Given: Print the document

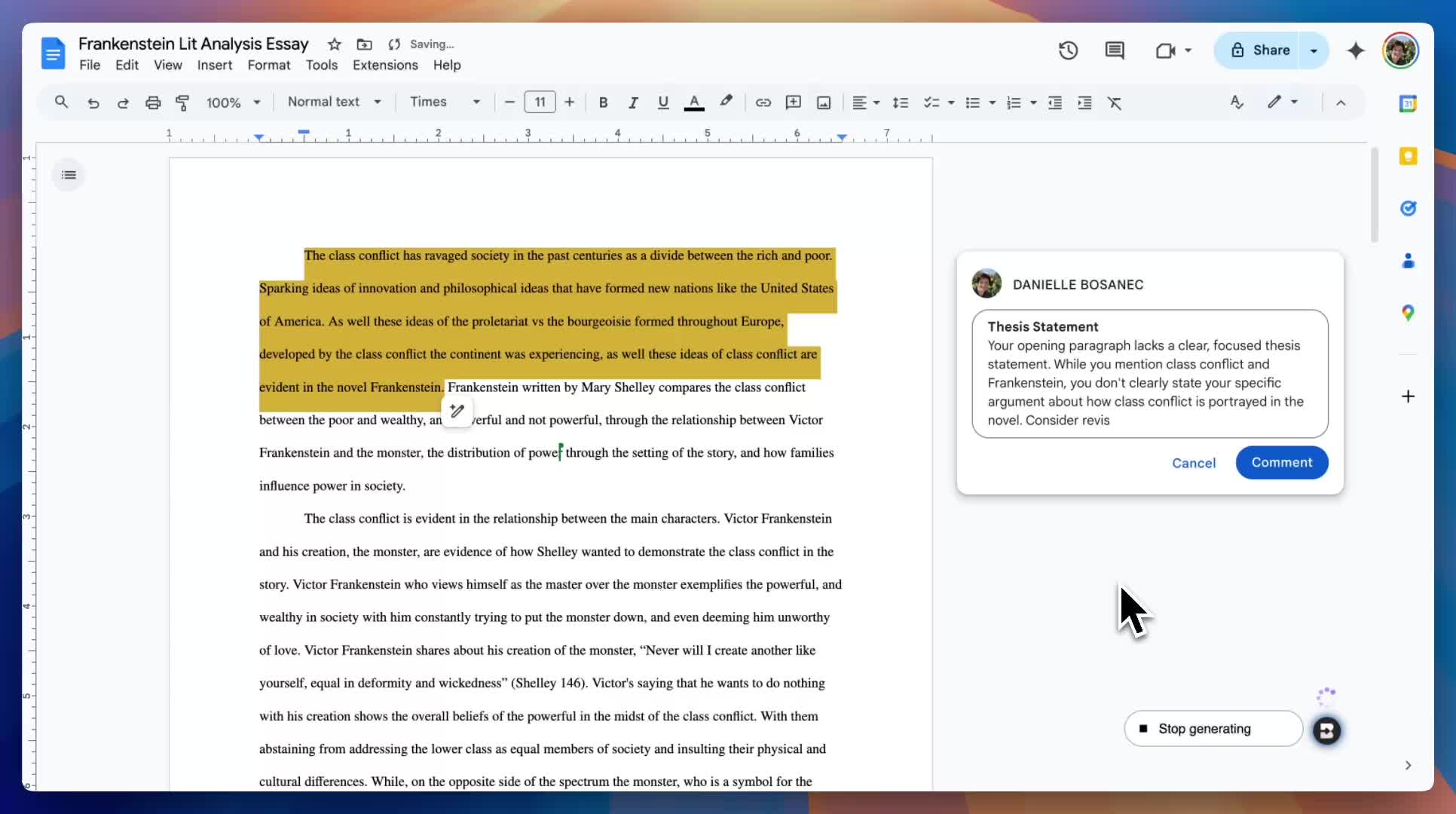Looking at the screenshot, I should pyautogui.click(x=153, y=103).
